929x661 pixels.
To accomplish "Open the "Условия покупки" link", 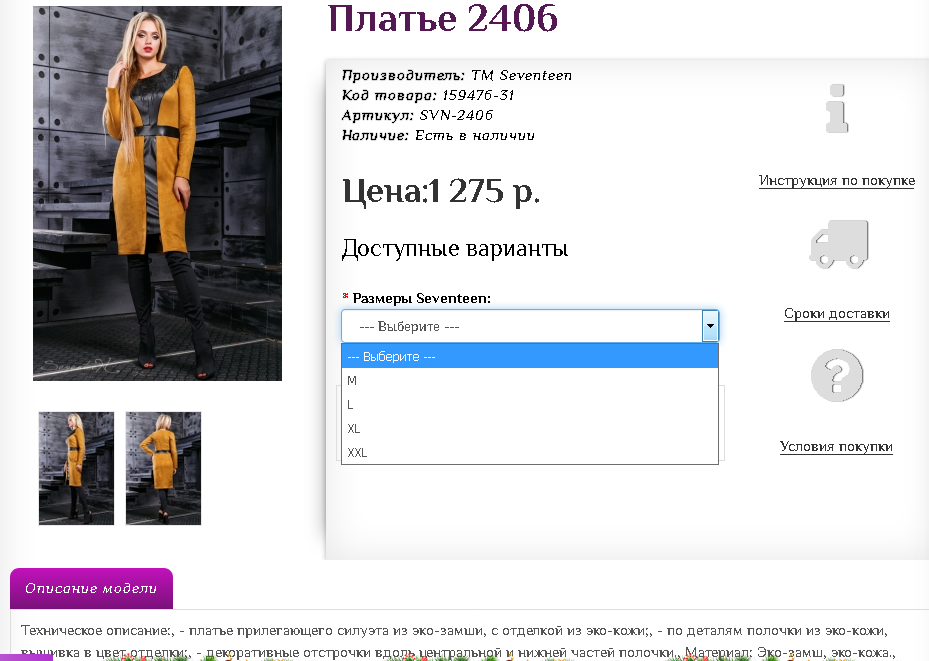I will 837,447.
